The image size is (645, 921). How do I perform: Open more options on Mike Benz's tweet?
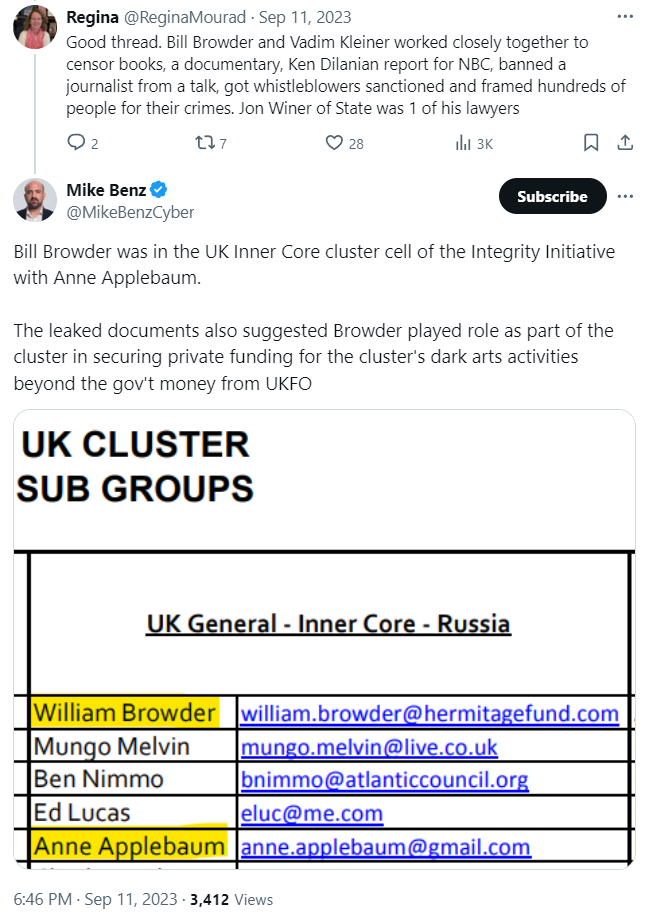click(x=625, y=196)
